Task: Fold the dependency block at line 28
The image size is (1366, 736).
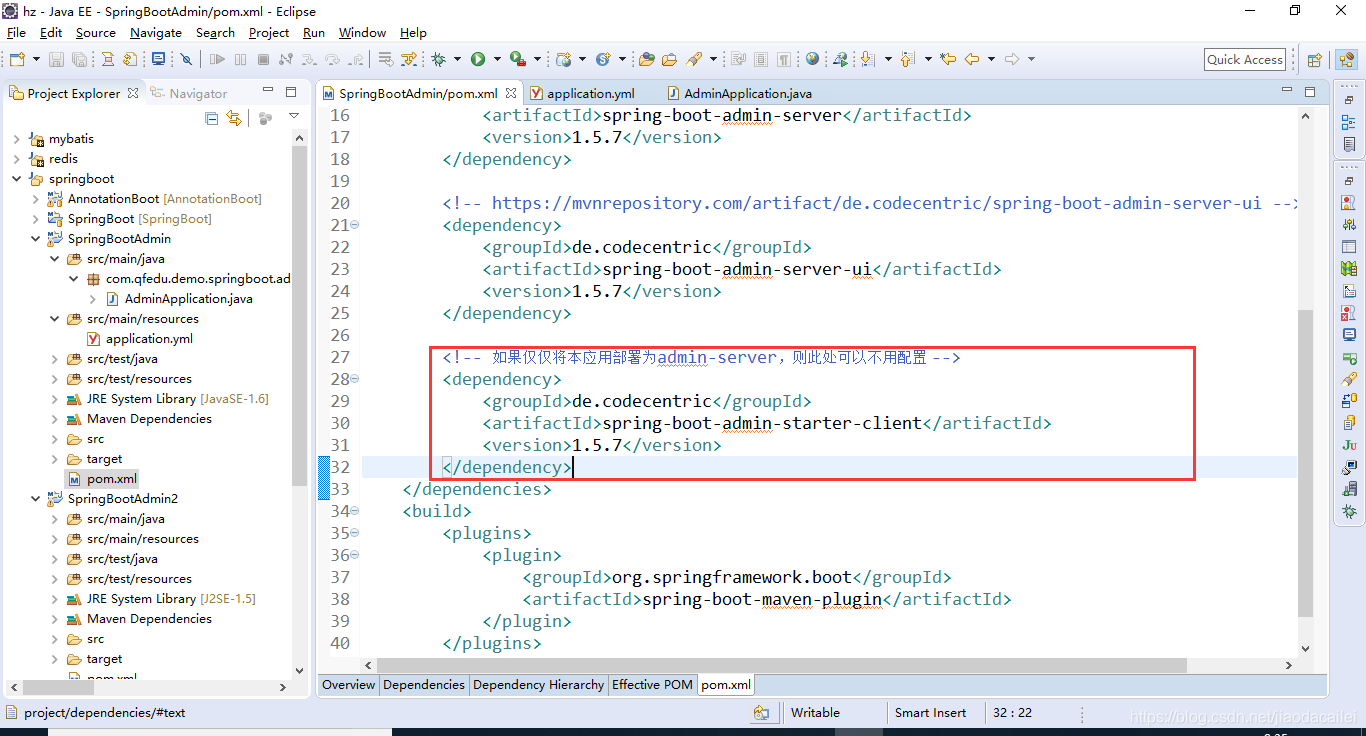Action: [x=355, y=379]
